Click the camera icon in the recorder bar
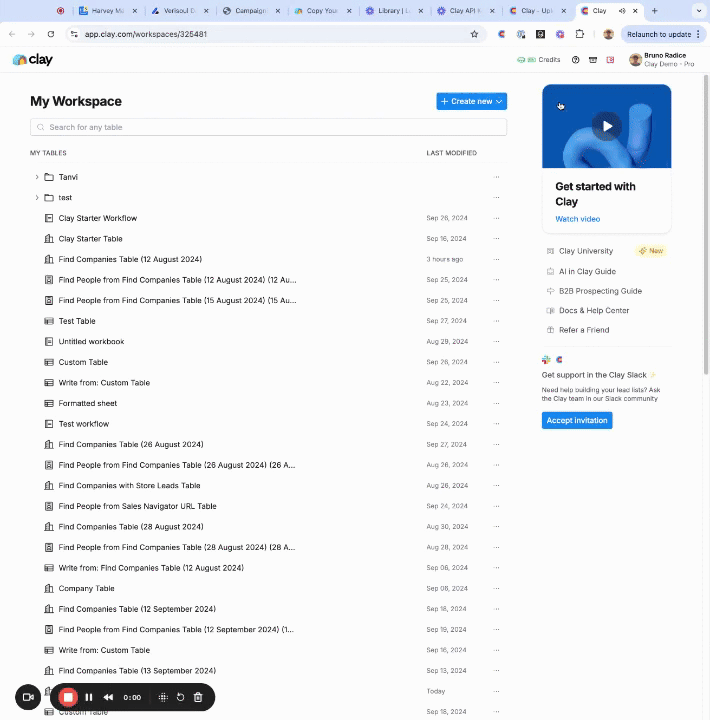 28,697
